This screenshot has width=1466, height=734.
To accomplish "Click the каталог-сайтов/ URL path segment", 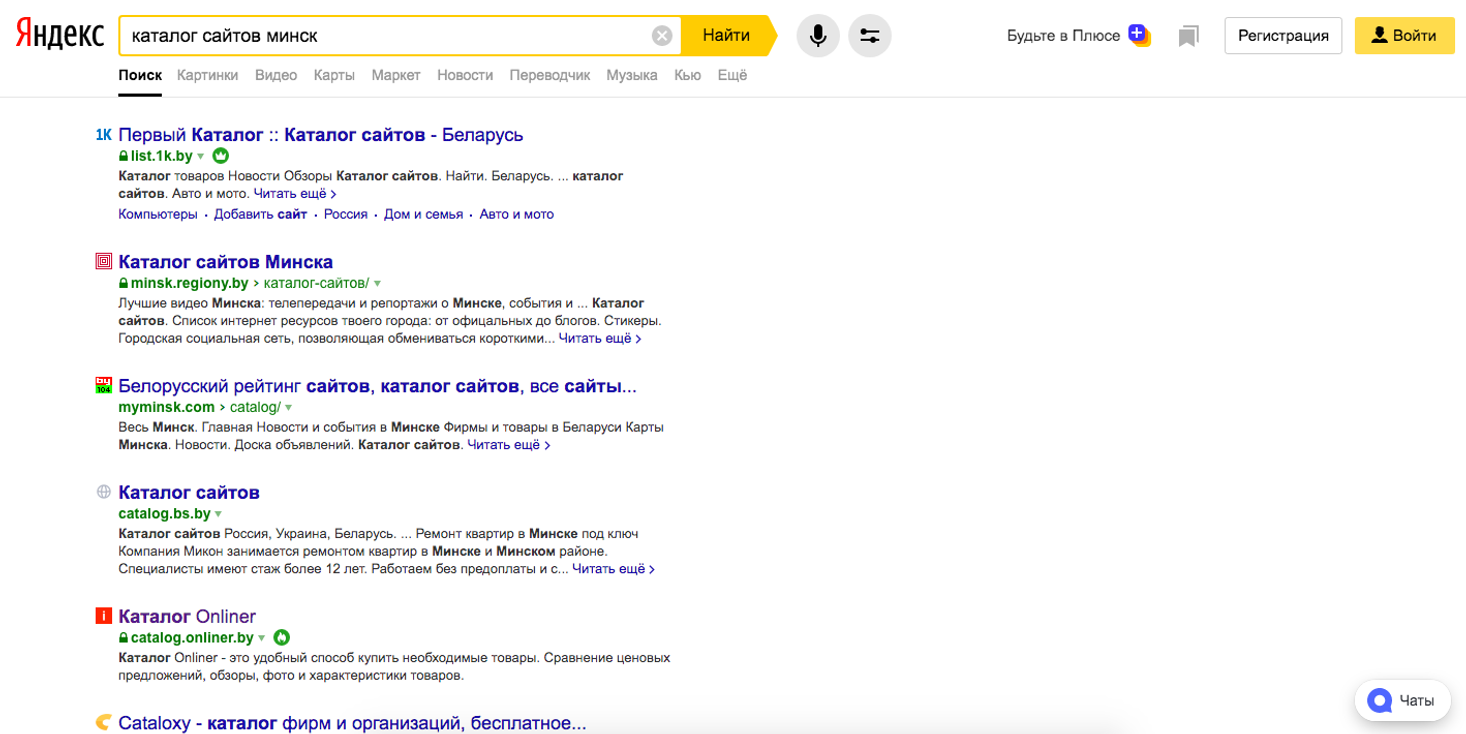I will (x=316, y=283).
